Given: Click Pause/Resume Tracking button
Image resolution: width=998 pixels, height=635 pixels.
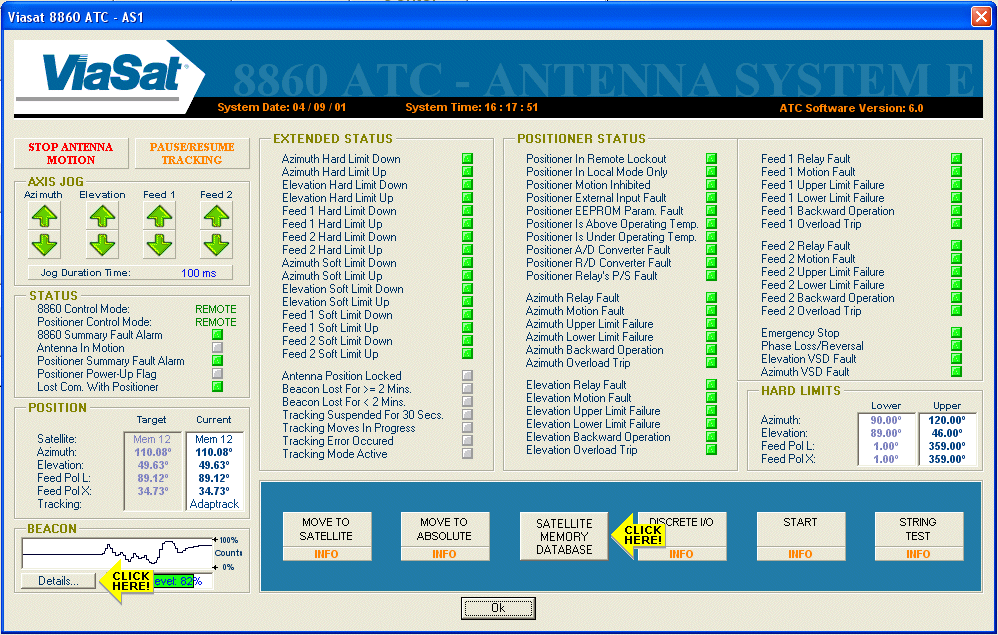Looking at the screenshot, I should point(192,153).
